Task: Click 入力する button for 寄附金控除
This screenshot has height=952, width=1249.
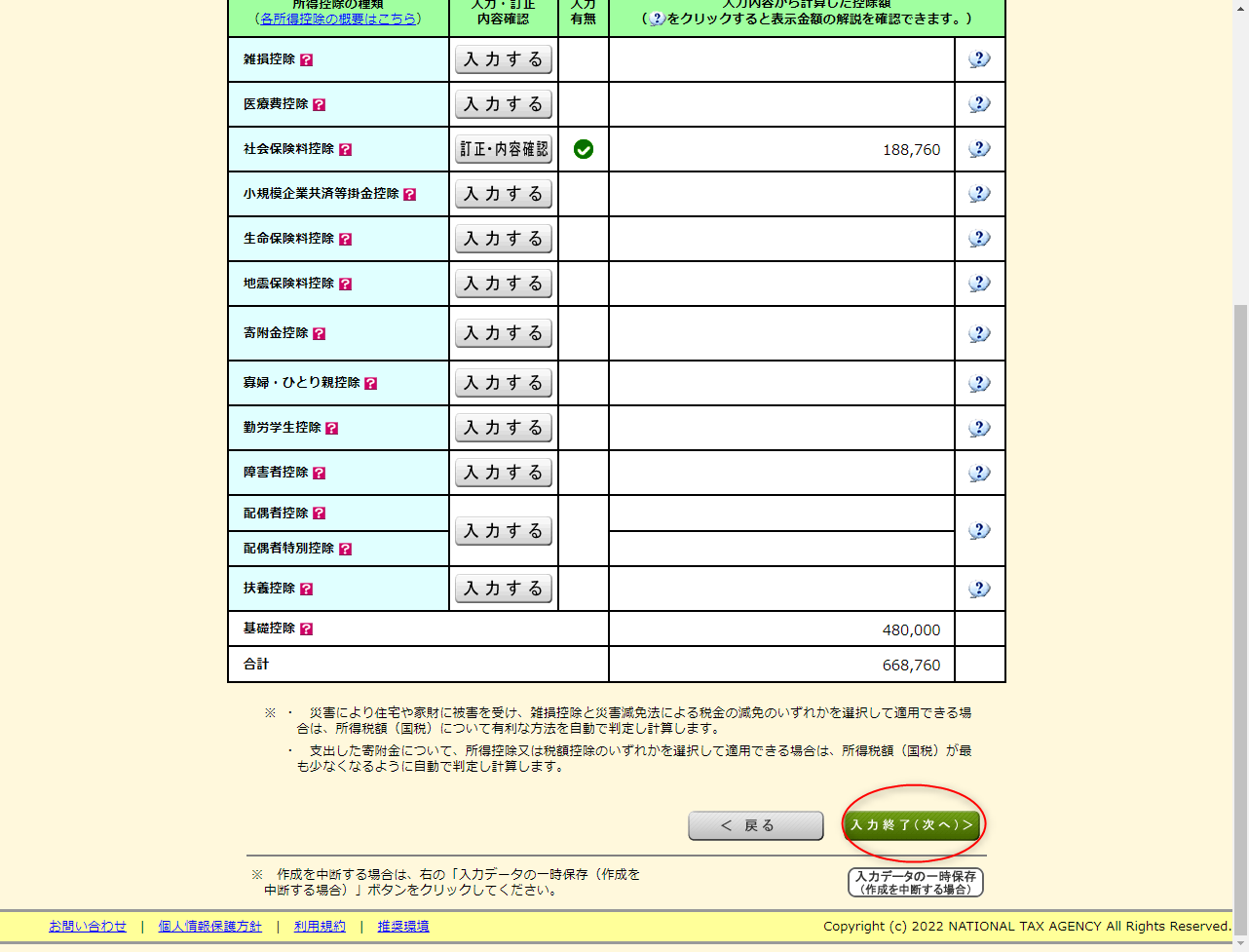Action: click(x=504, y=333)
